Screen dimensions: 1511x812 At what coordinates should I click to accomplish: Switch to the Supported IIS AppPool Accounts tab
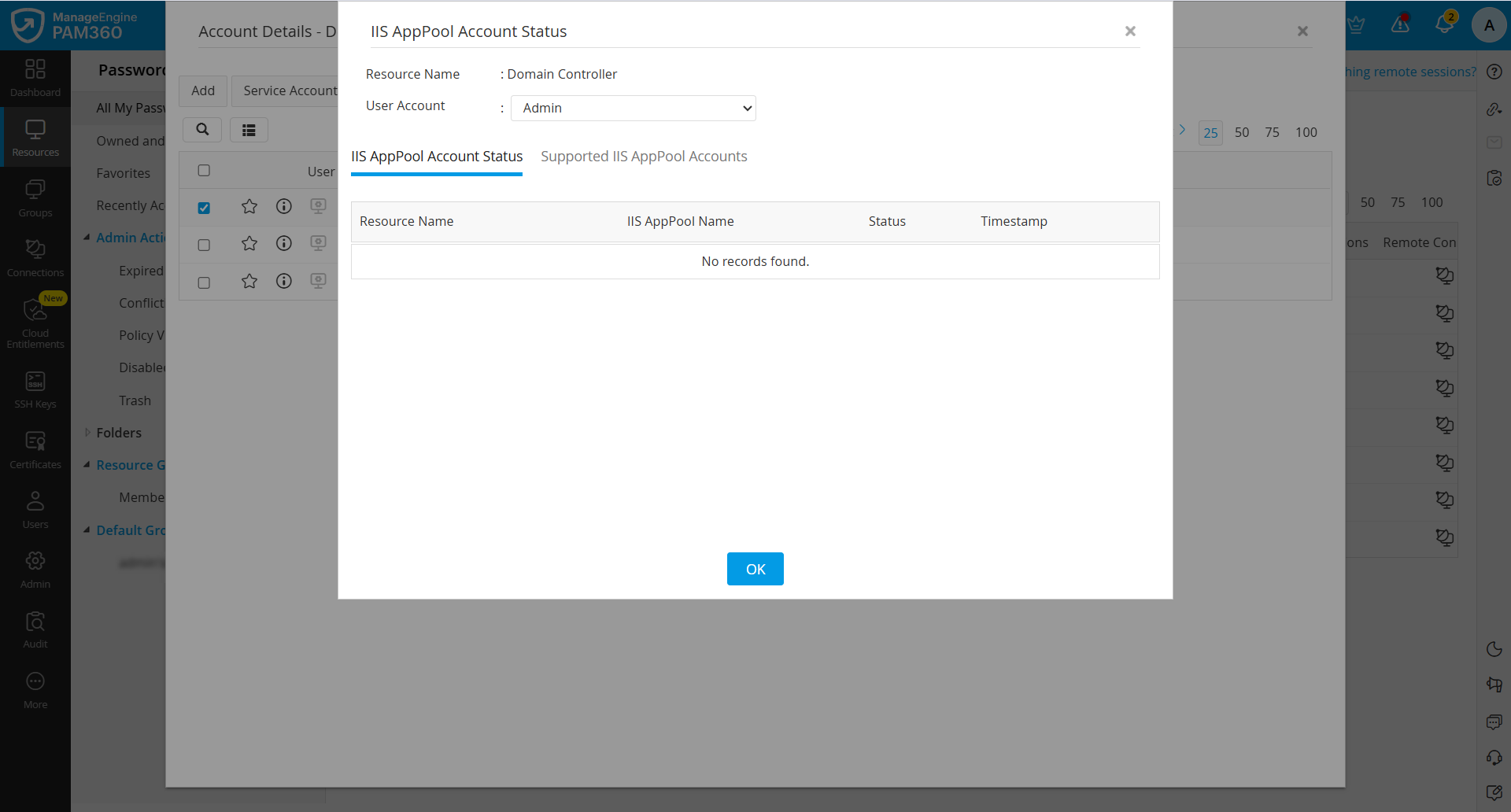pyautogui.click(x=644, y=156)
